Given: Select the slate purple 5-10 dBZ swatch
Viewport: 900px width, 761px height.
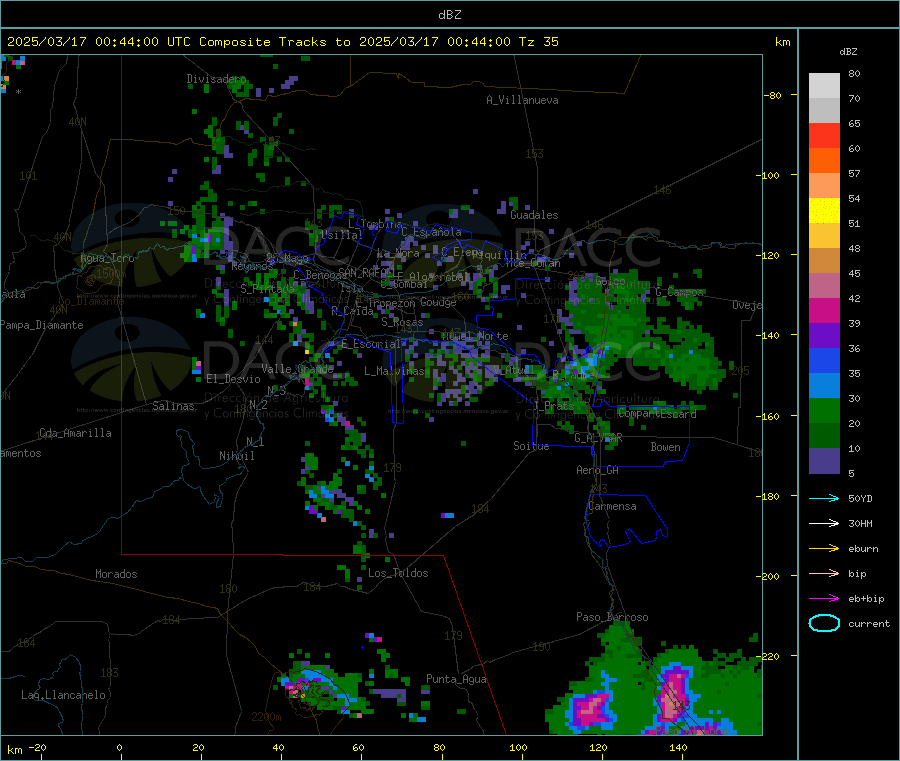Looking at the screenshot, I should tap(824, 461).
